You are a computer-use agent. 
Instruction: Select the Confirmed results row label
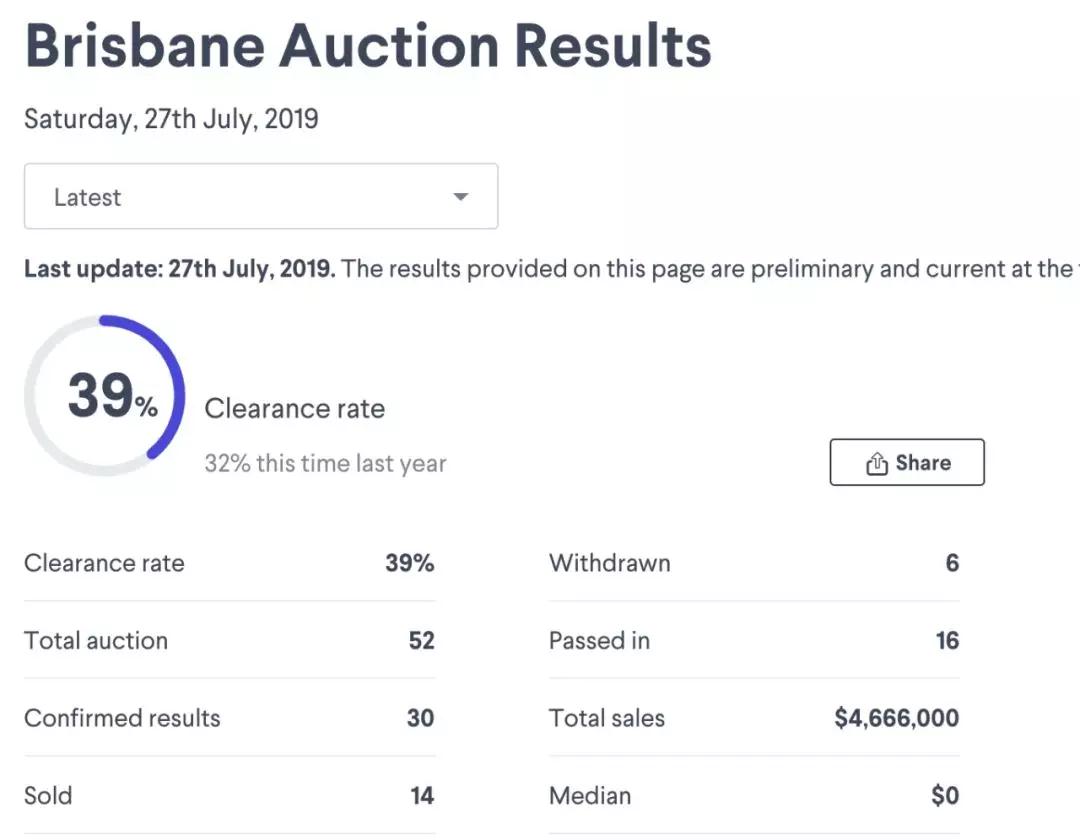pos(122,718)
